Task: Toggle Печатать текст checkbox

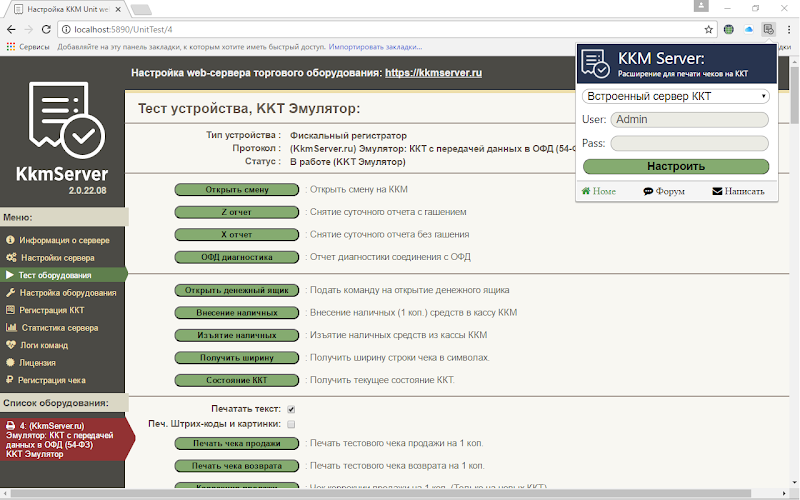Action: (291, 409)
